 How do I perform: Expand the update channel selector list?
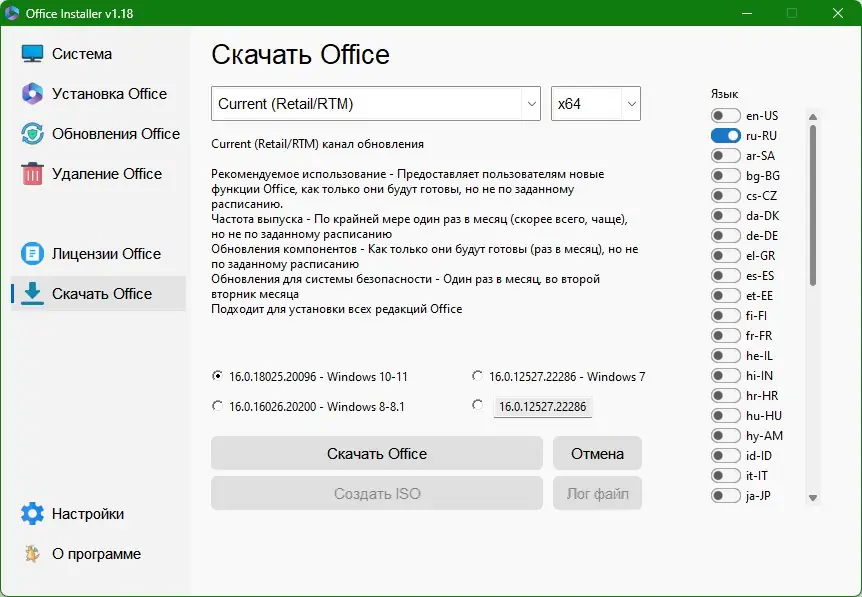[x=529, y=103]
